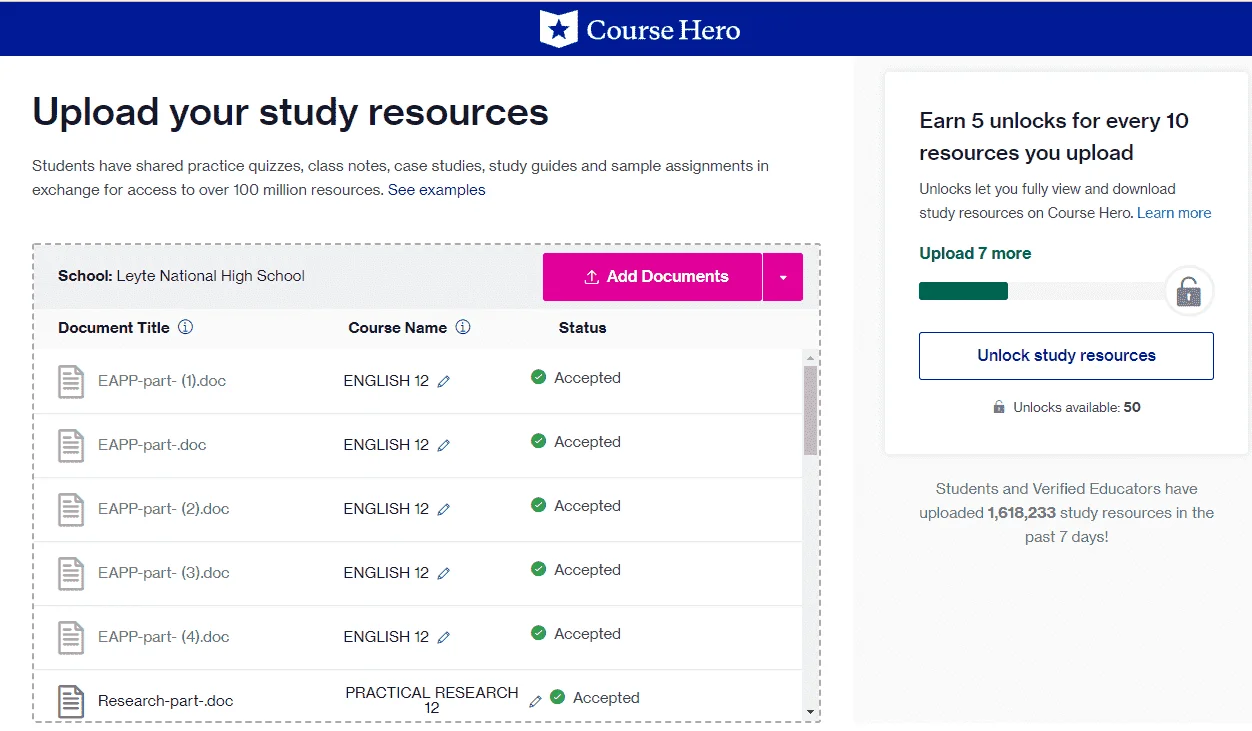Screen dimensions: 1252x731
Task: Open info icon next to Course Name
Action: tap(462, 327)
